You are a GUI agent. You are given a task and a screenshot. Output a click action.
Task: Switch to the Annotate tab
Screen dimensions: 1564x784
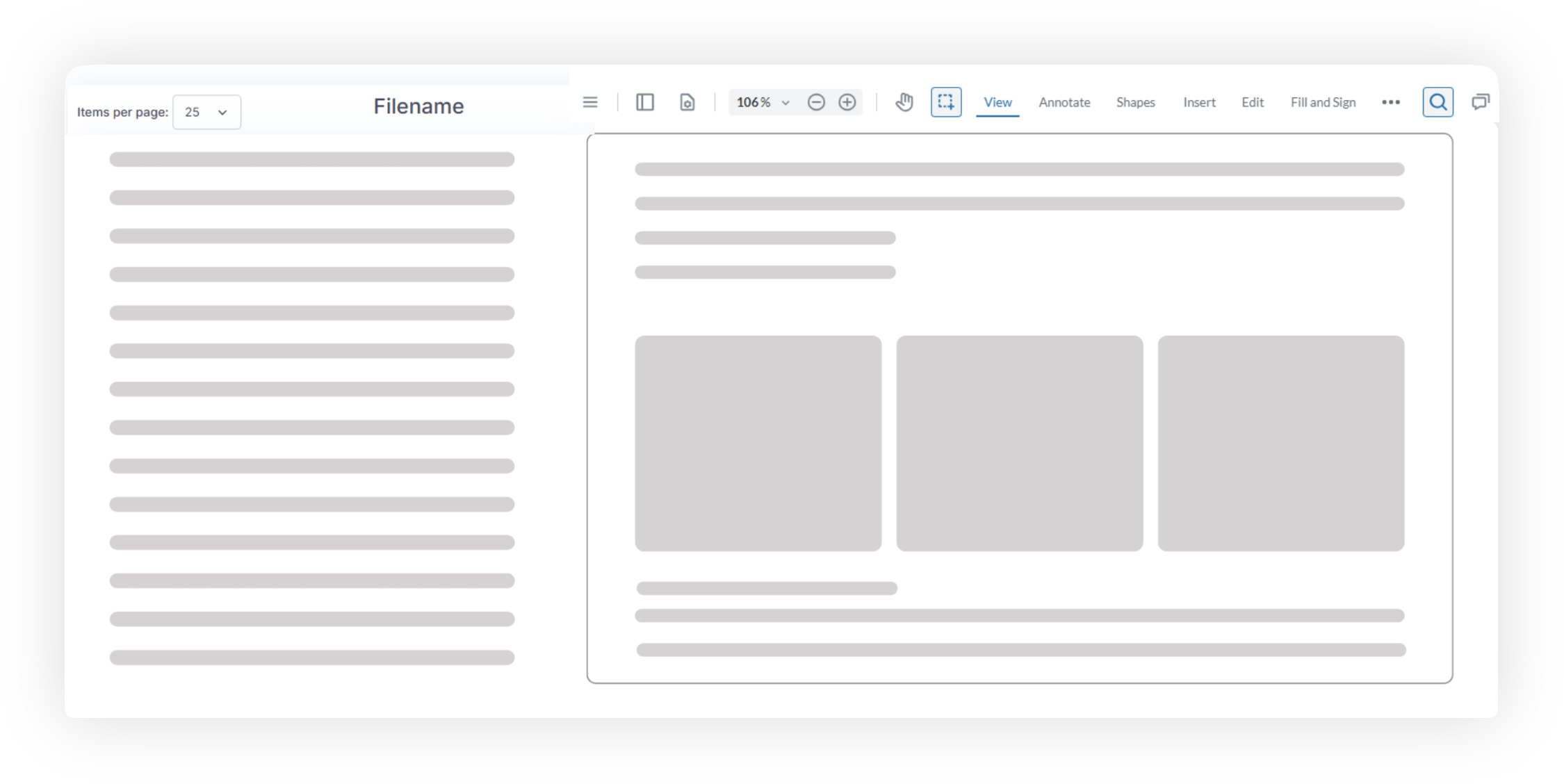pos(1064,102)
